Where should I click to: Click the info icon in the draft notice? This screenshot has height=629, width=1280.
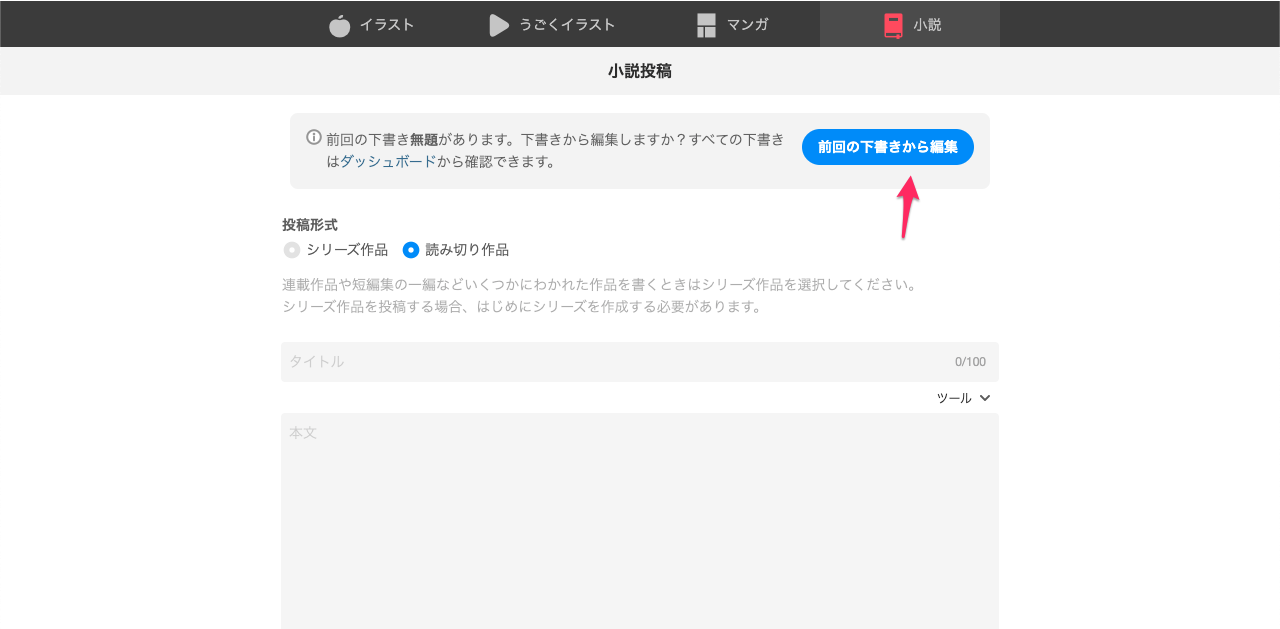coord(314,138)
